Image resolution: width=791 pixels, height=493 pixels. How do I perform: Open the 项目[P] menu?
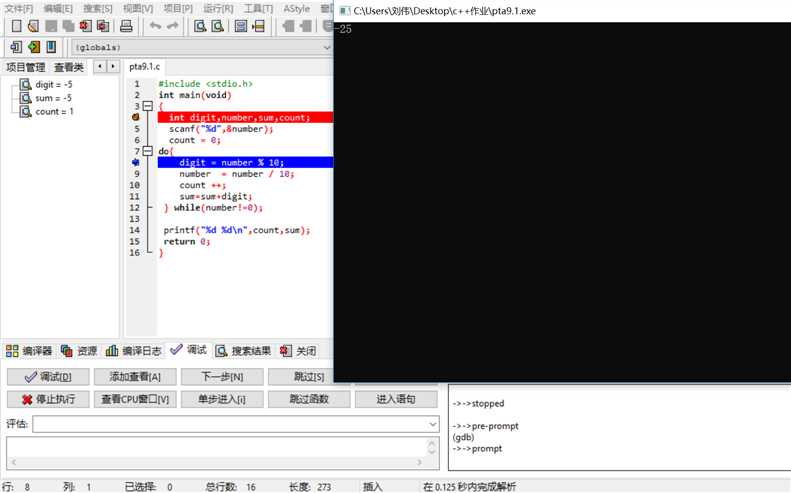(178, 9)
